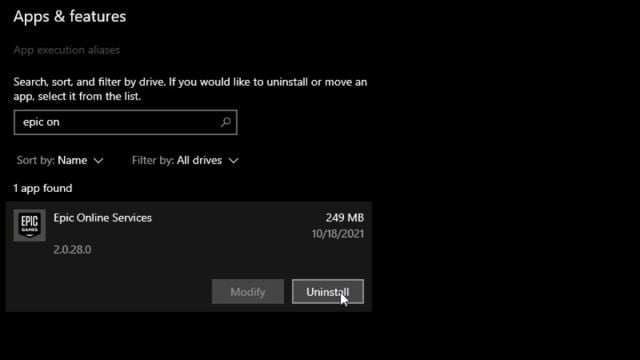Click the install date 10/18/2021
The image size is (640, 360).
pos(338,234)
